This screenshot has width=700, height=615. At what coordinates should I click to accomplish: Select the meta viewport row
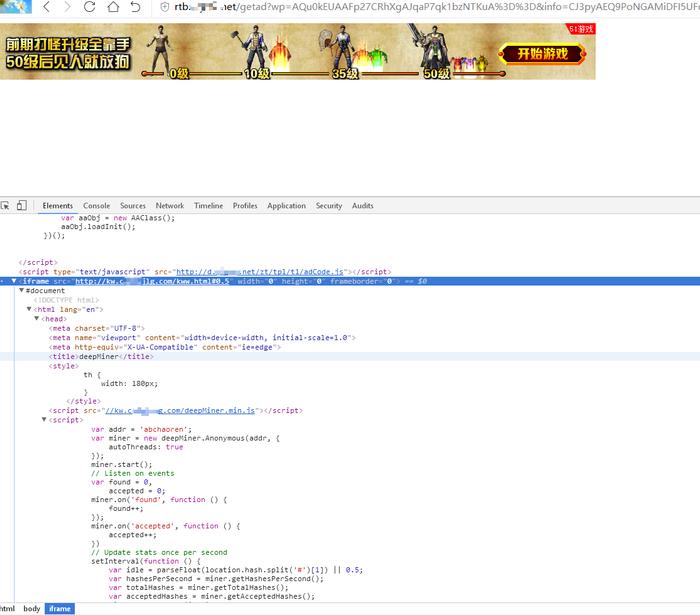[x=202, y=338]
